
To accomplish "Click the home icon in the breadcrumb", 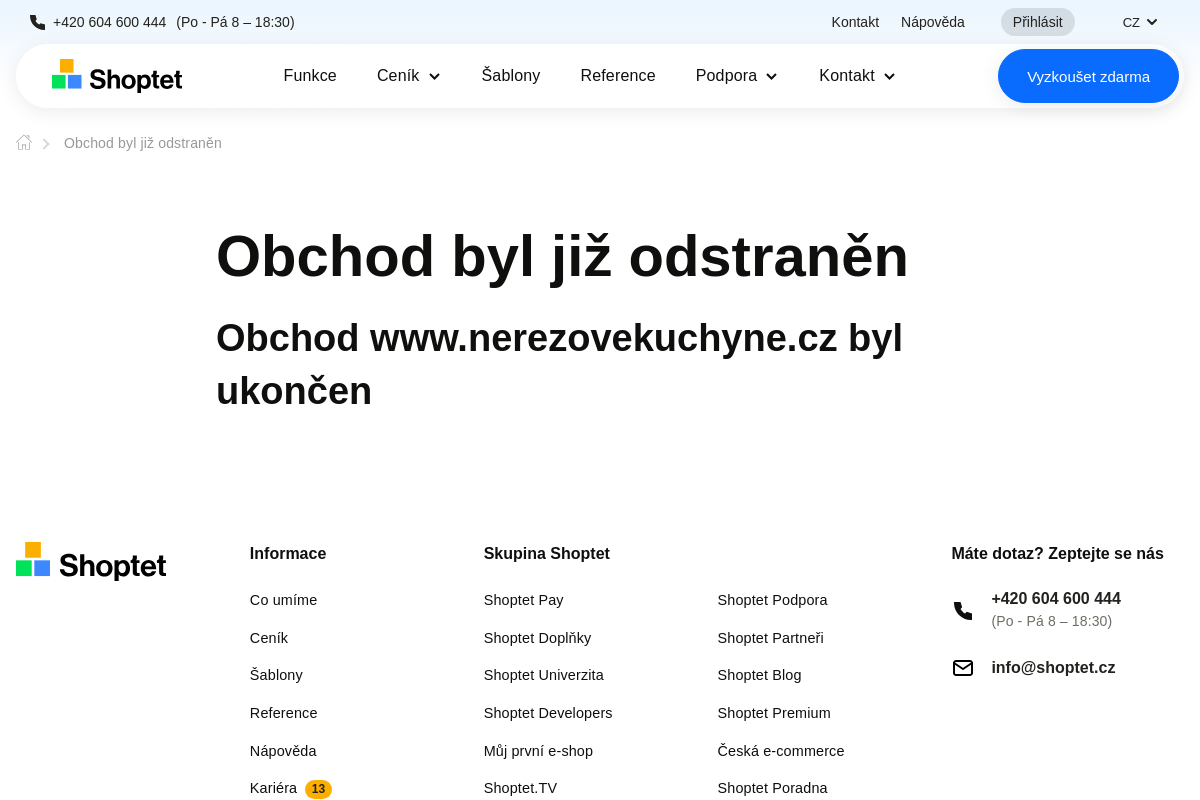I will (23, 142).
